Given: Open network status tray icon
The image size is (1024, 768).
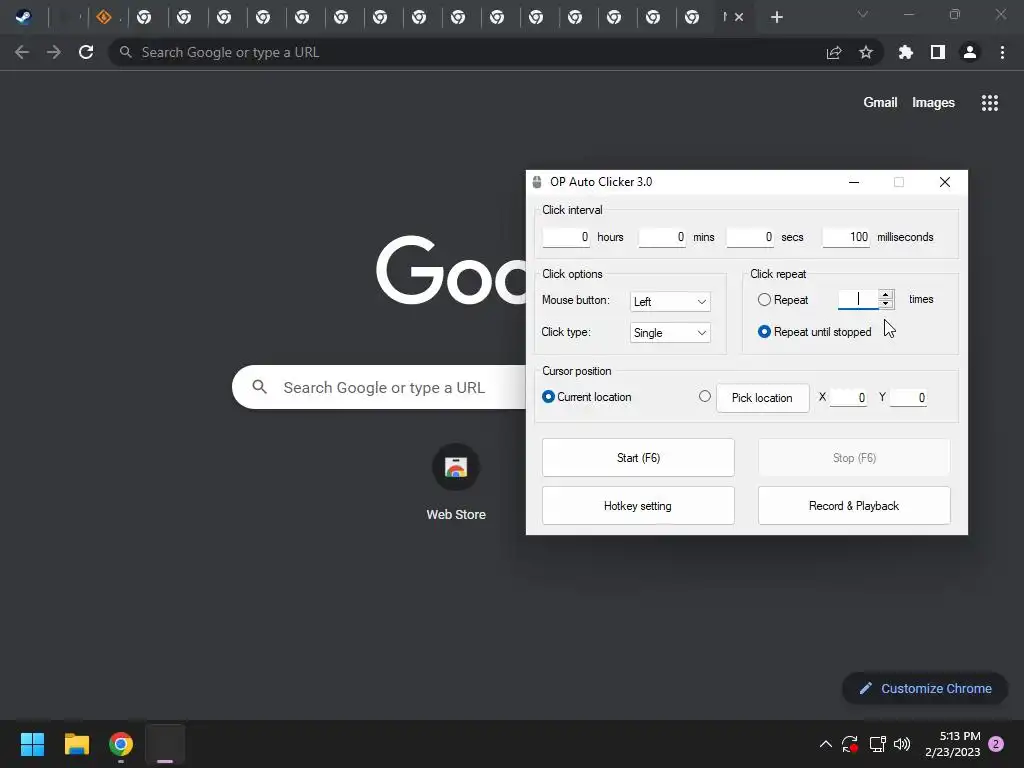Looking at the screenshot, I should 877,744.
